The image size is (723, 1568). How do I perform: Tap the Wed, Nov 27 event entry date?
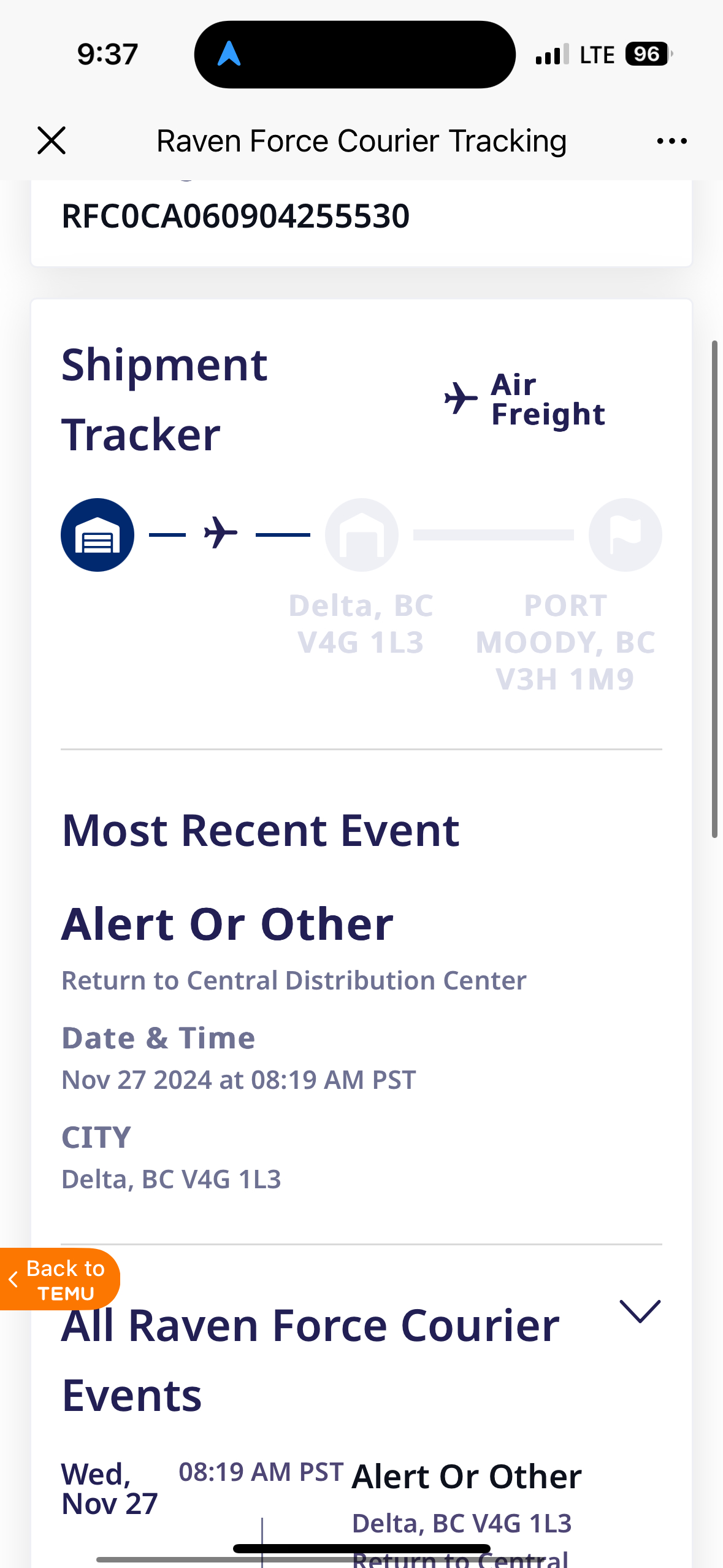109,1489
